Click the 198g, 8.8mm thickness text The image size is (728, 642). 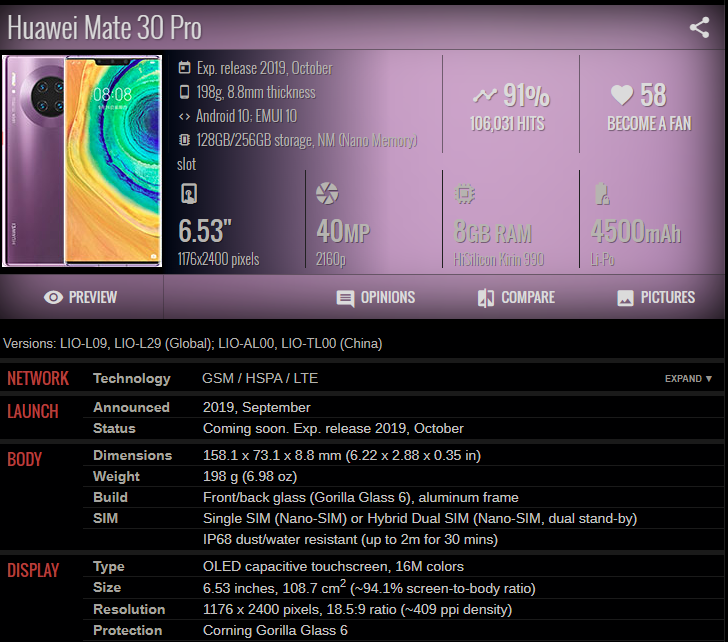[256, 92]
